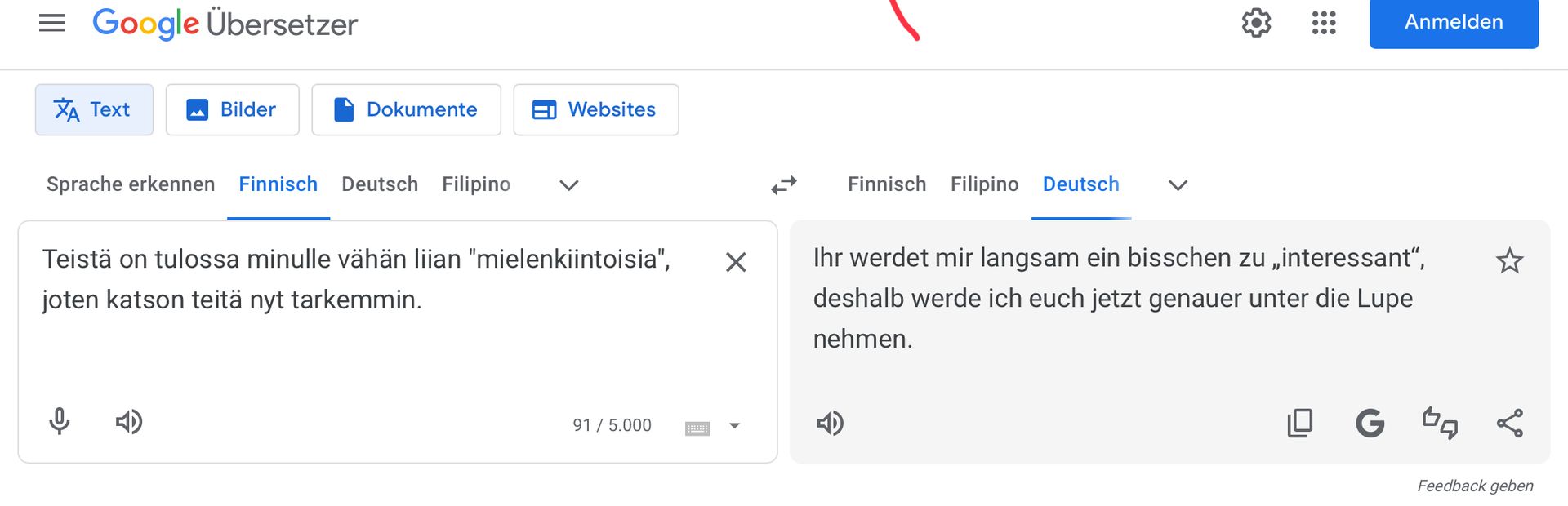Click the Feedback geben link
This screenshot has height=506, width=1568.
pos(1475,486)
